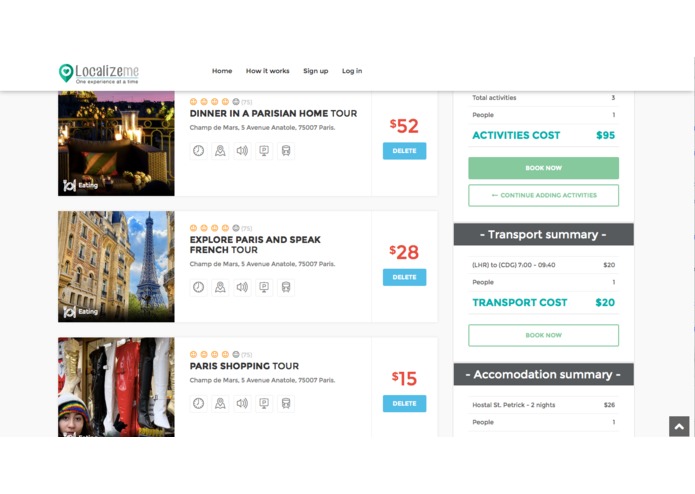
Task: Click clock icon for Paris Shopping tour
Action: (199, 403)
